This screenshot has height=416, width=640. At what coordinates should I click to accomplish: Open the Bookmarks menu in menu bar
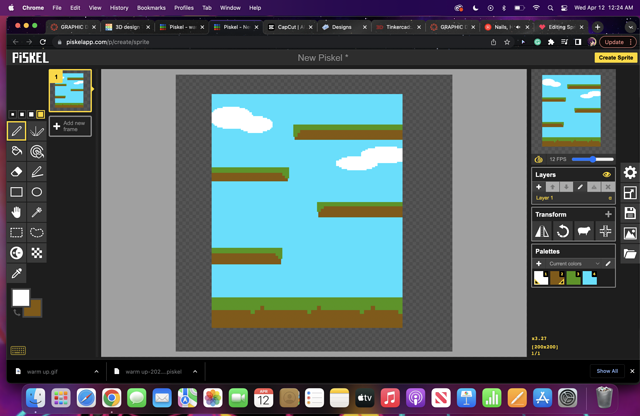[x=151, y=7]
